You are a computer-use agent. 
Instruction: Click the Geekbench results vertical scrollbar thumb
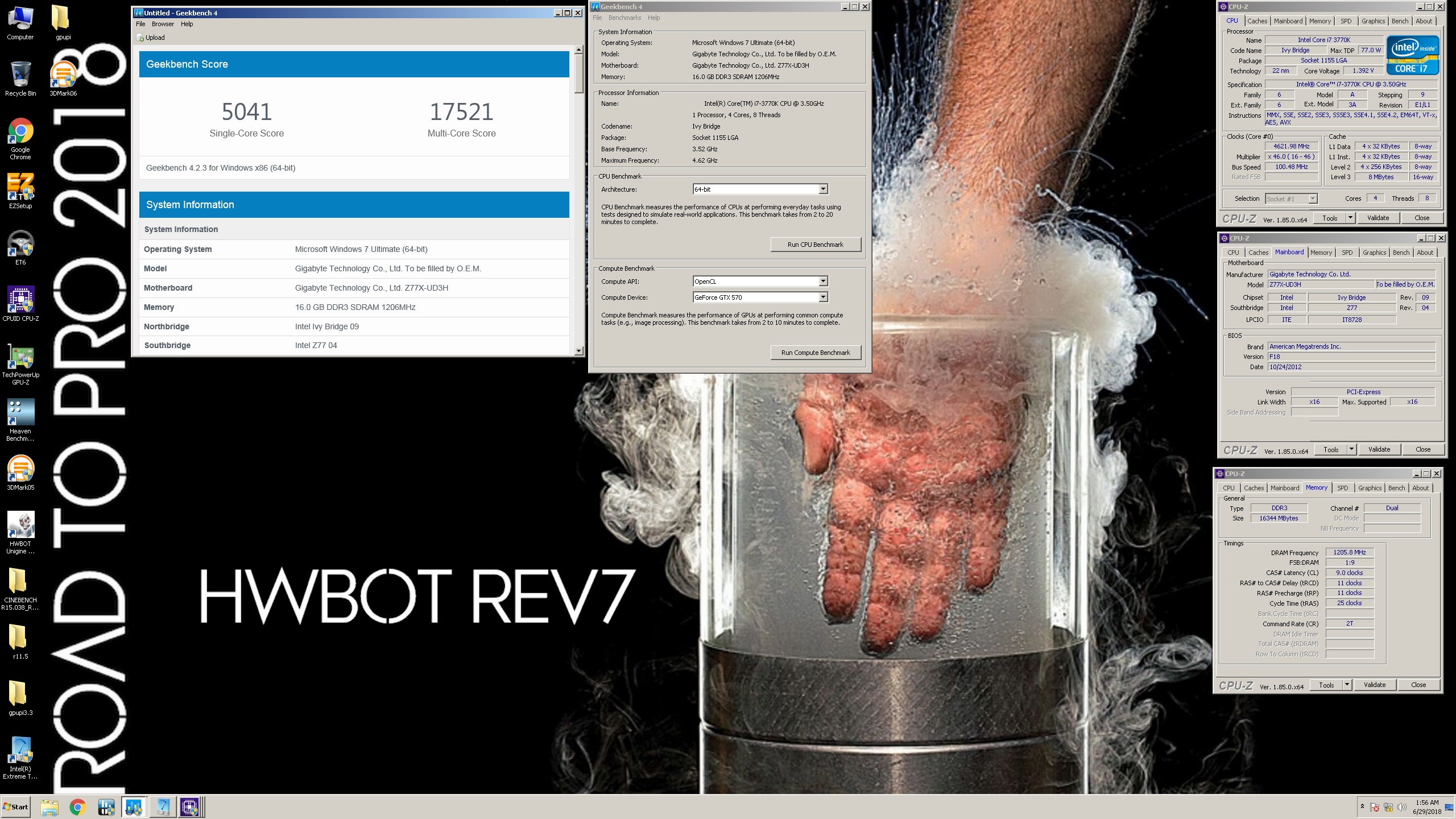(x=579, y=74)
